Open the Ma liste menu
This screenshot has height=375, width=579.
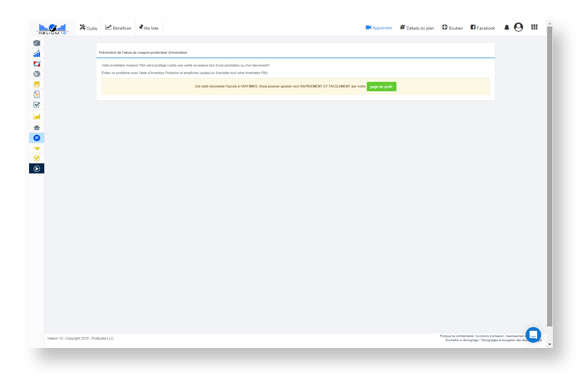(148, 28)
